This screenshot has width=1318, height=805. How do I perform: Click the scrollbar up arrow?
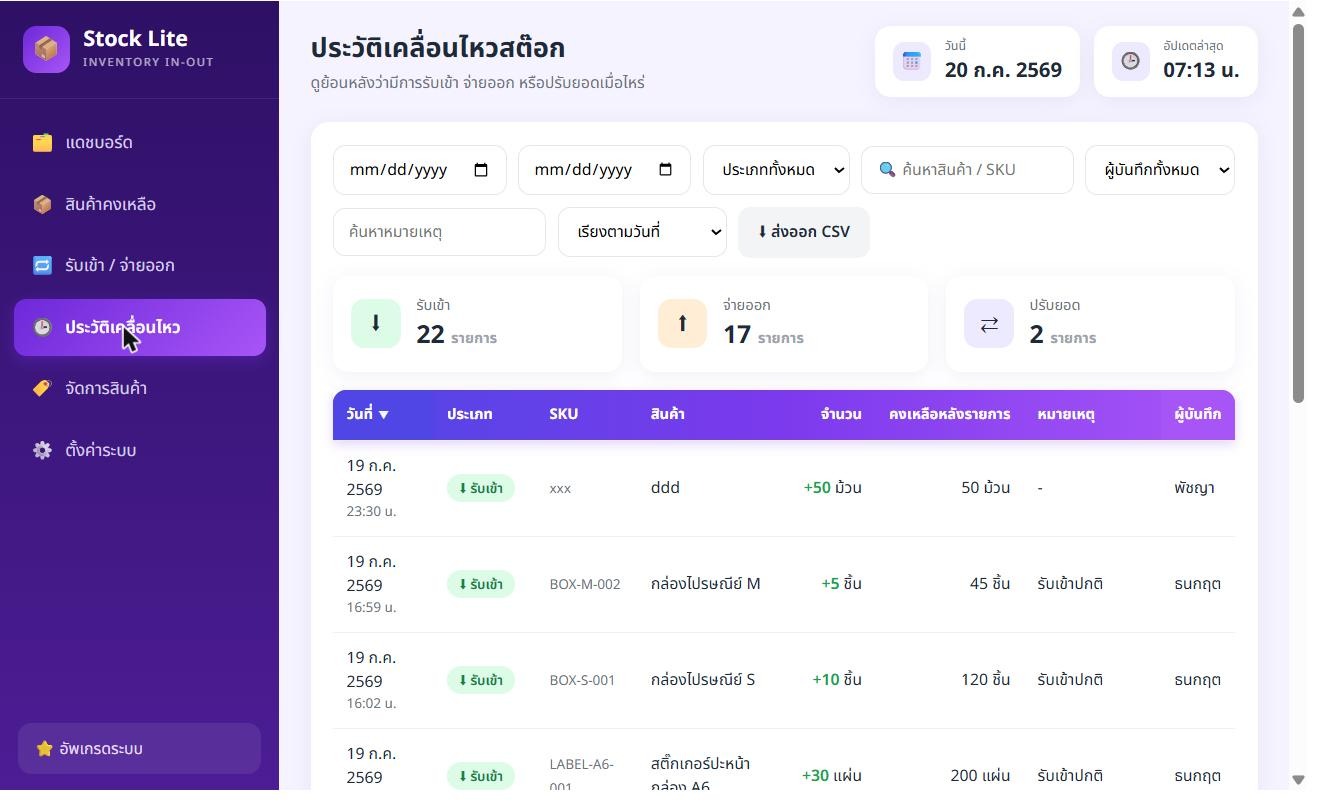pos(1298,12)
